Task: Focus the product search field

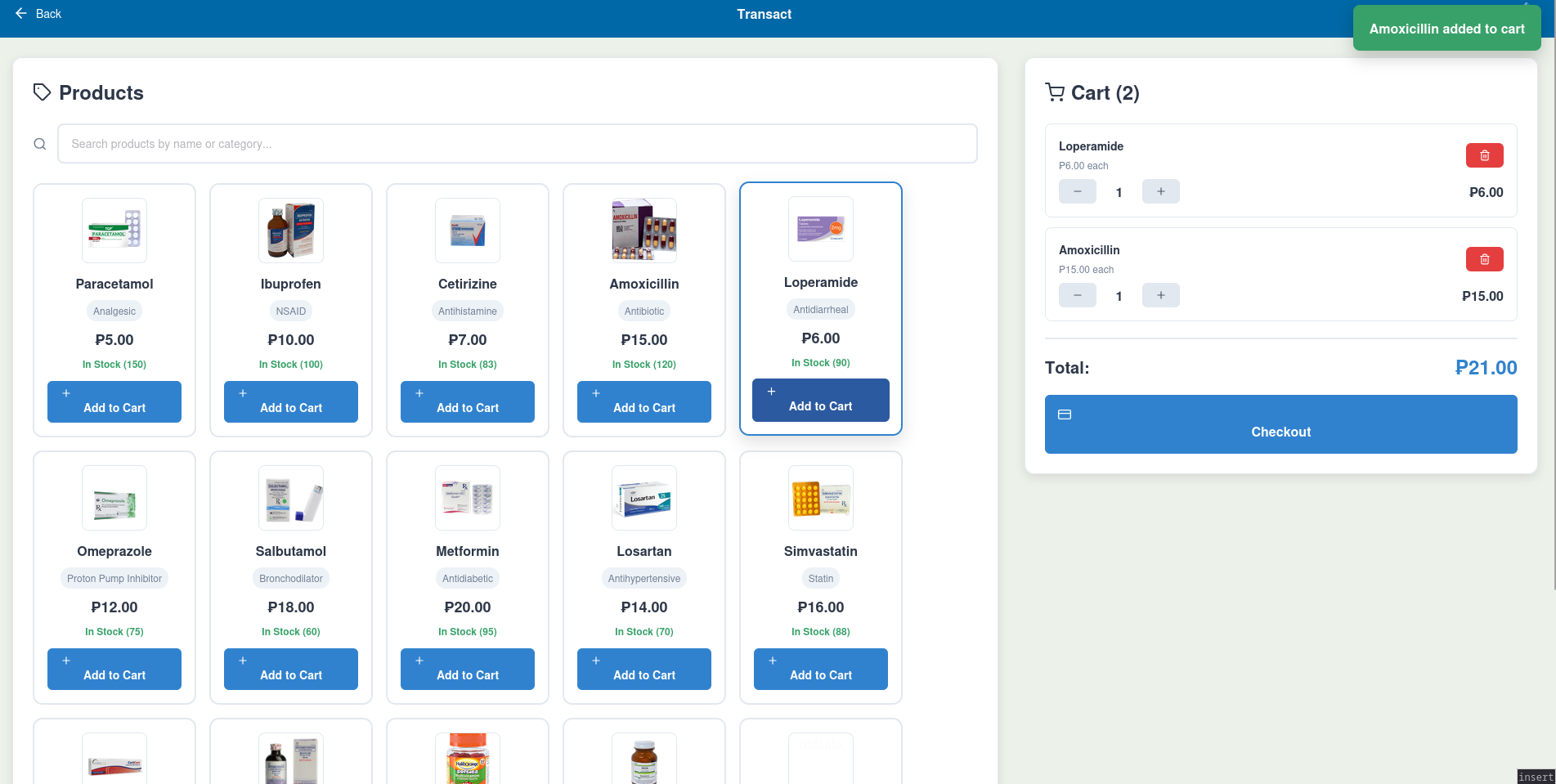Action: [517, 144]
